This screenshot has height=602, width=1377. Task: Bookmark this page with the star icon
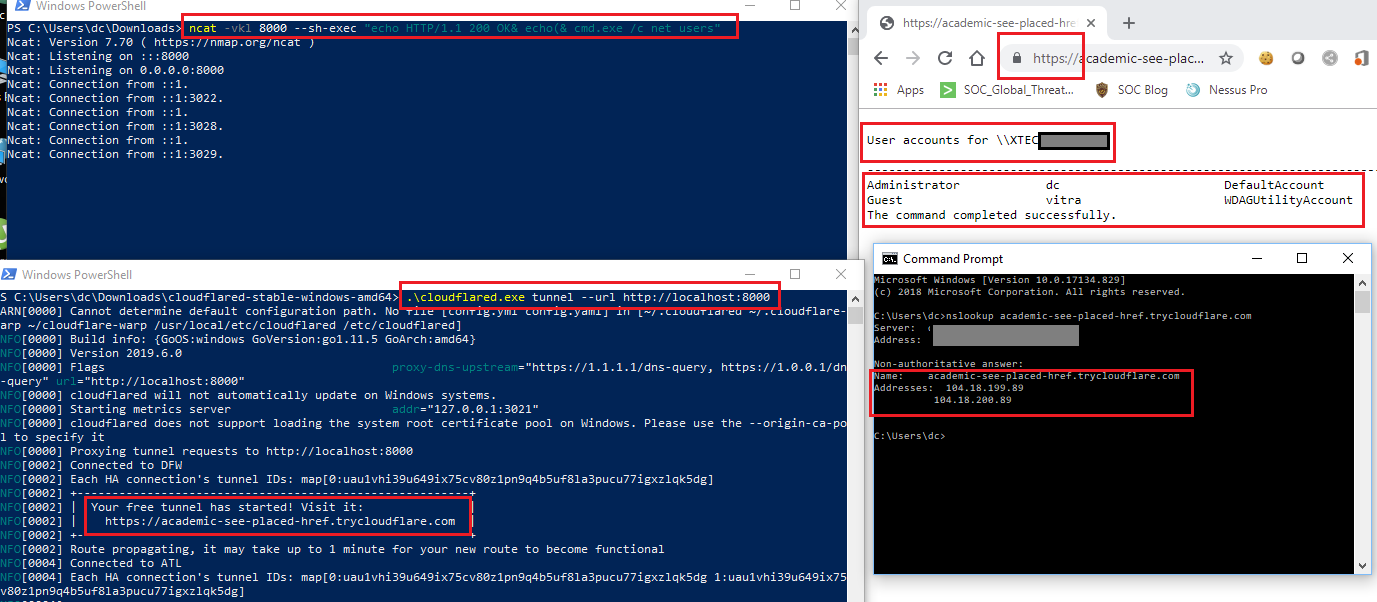pos(1226,58)
